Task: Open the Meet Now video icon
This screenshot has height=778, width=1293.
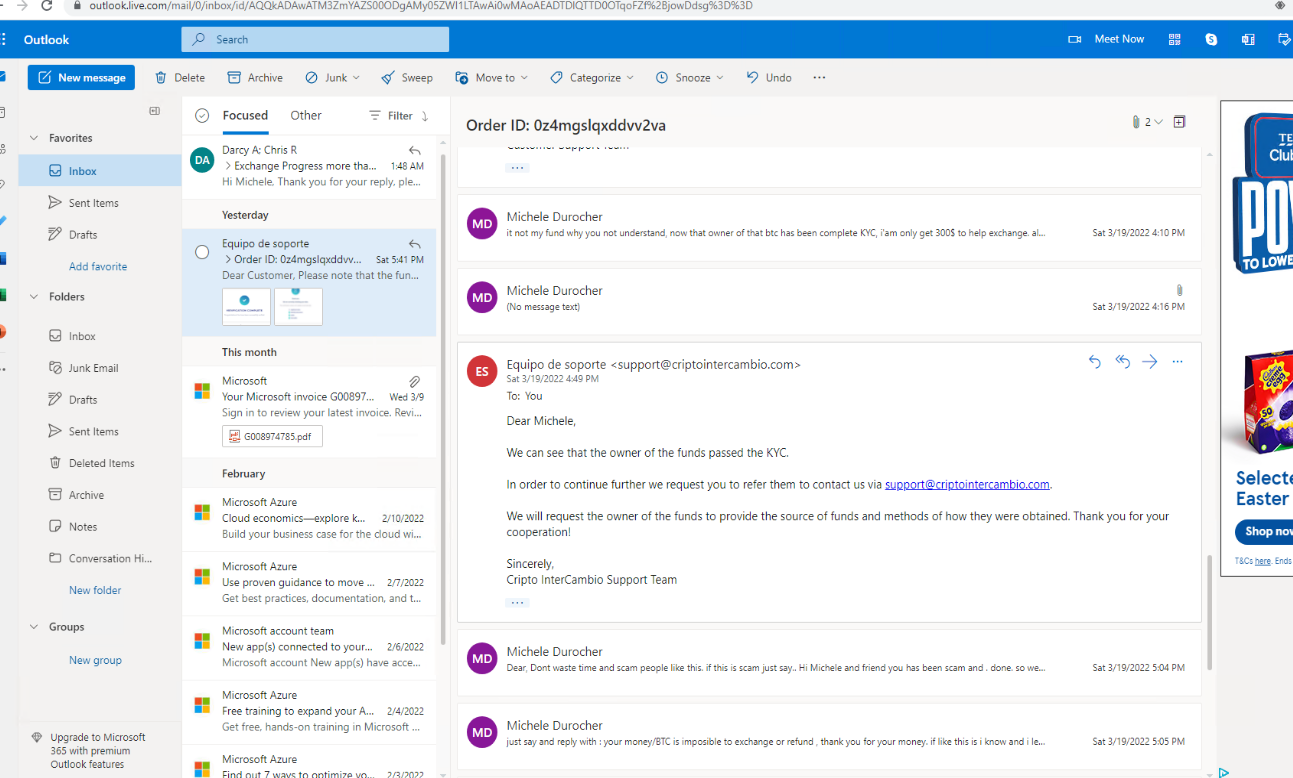Action: (1075, 39)
